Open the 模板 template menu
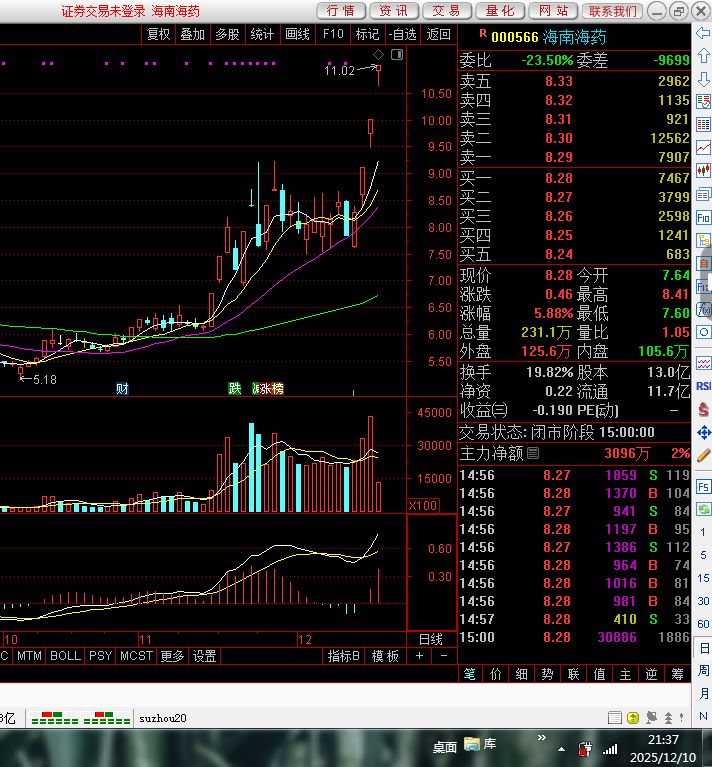The height and width of the screenshot is (767, 712). (385, 656)
